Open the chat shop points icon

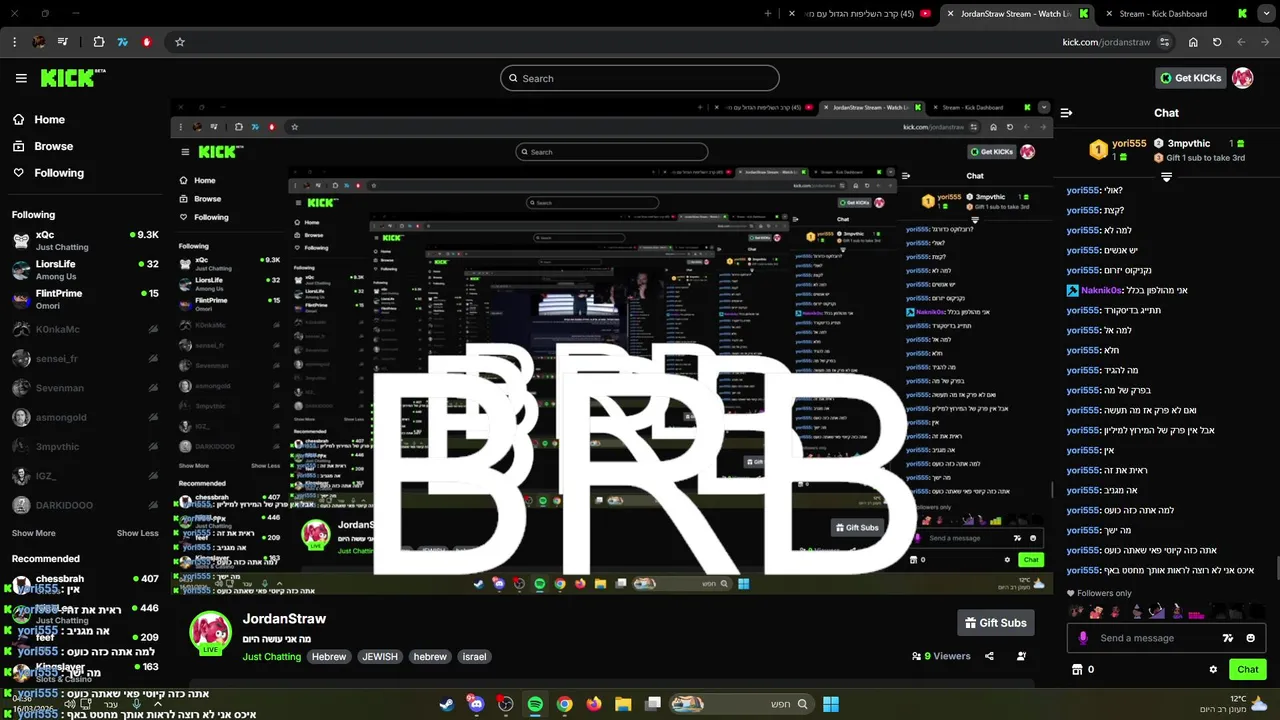click(1078, 669)
